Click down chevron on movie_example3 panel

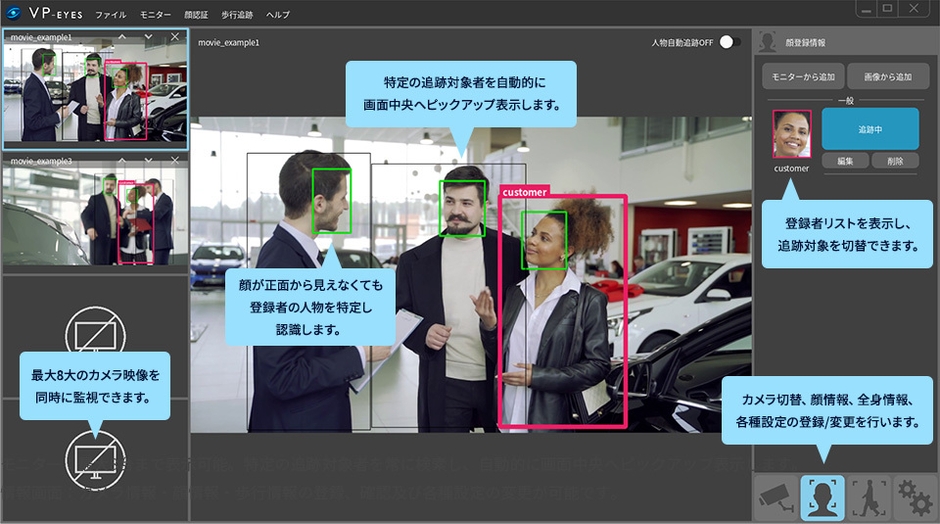148,160
